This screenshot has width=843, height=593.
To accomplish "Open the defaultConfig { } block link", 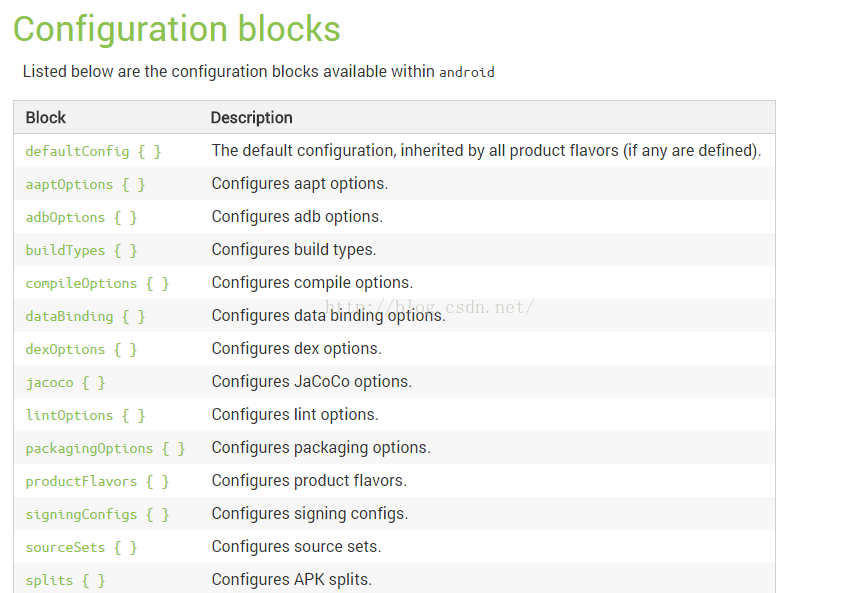I will pyautogui.click(x=93, y=151).
